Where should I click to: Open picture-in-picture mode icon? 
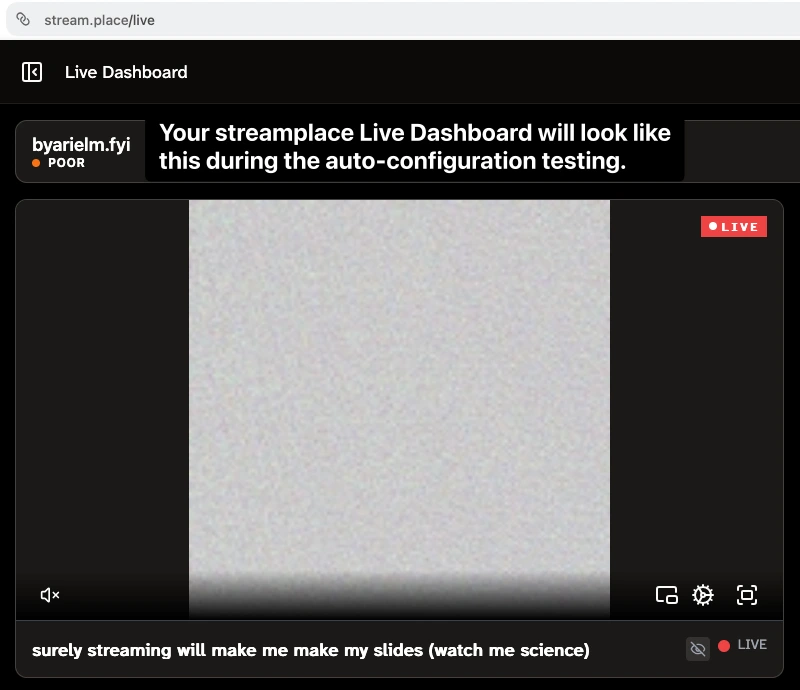(x=666, y=595)
